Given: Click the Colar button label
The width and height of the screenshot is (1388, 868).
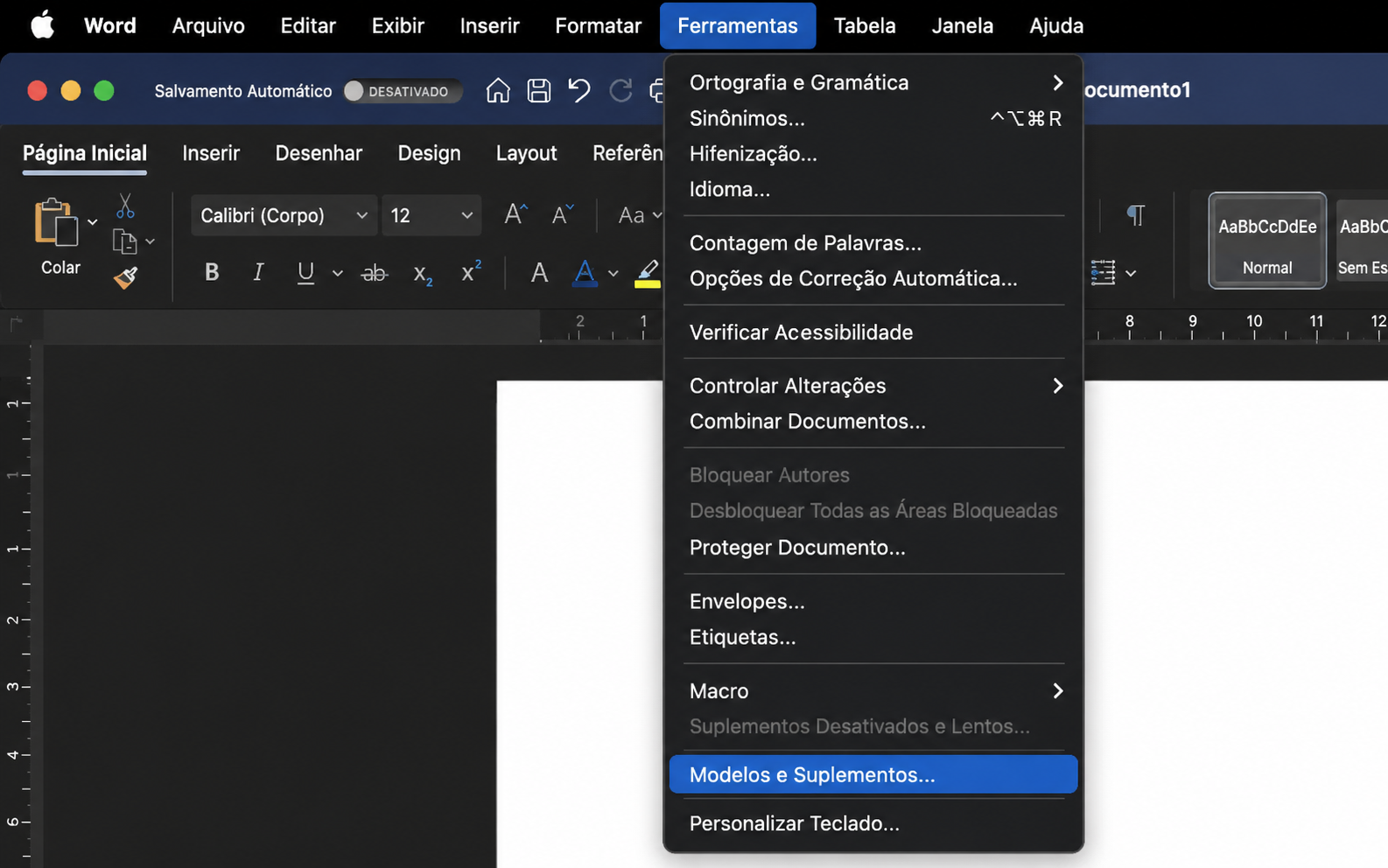Looking at the screenshot, I should [60, 268].
